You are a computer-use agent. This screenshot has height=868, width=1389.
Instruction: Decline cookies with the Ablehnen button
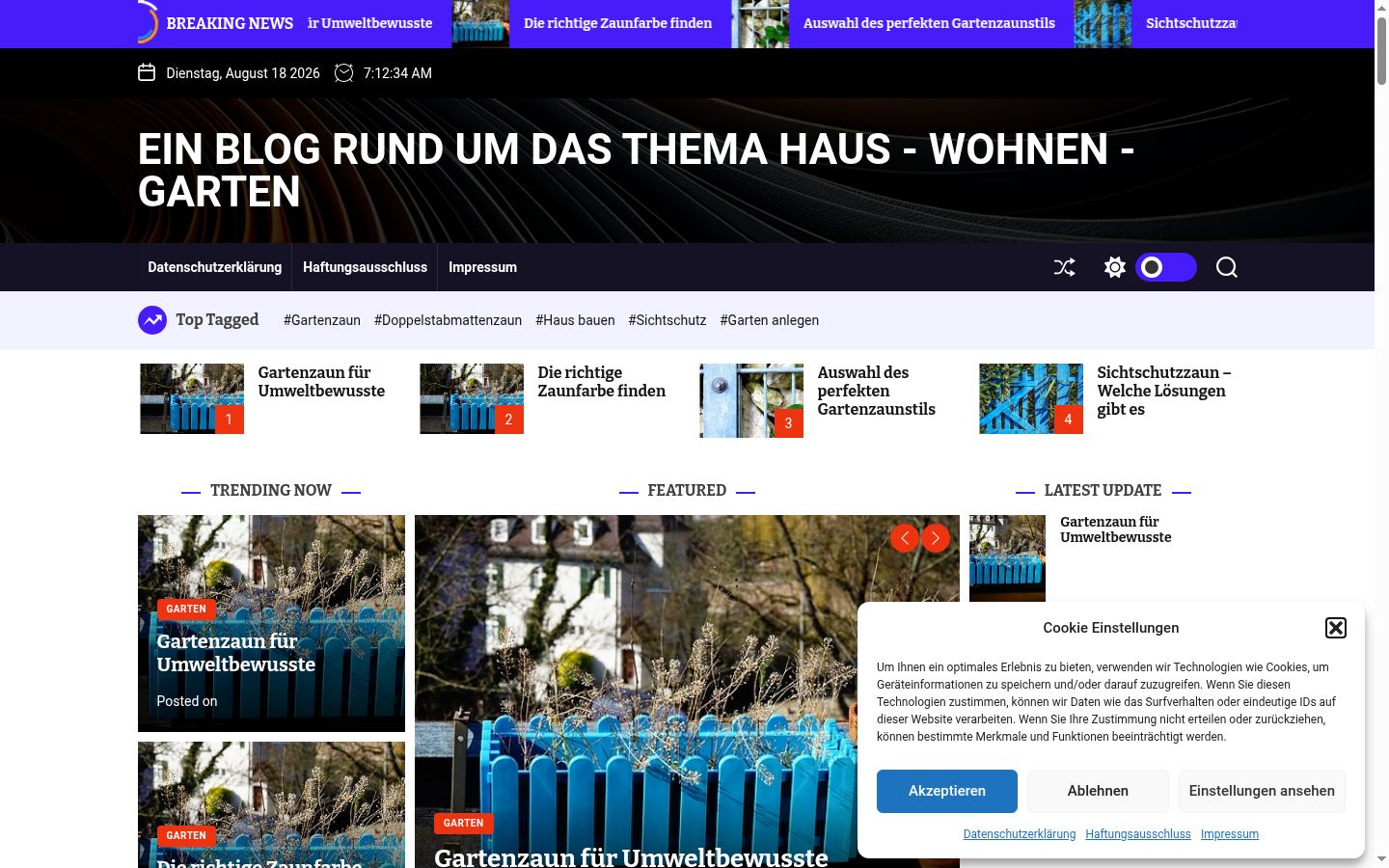coord(1098,791)
